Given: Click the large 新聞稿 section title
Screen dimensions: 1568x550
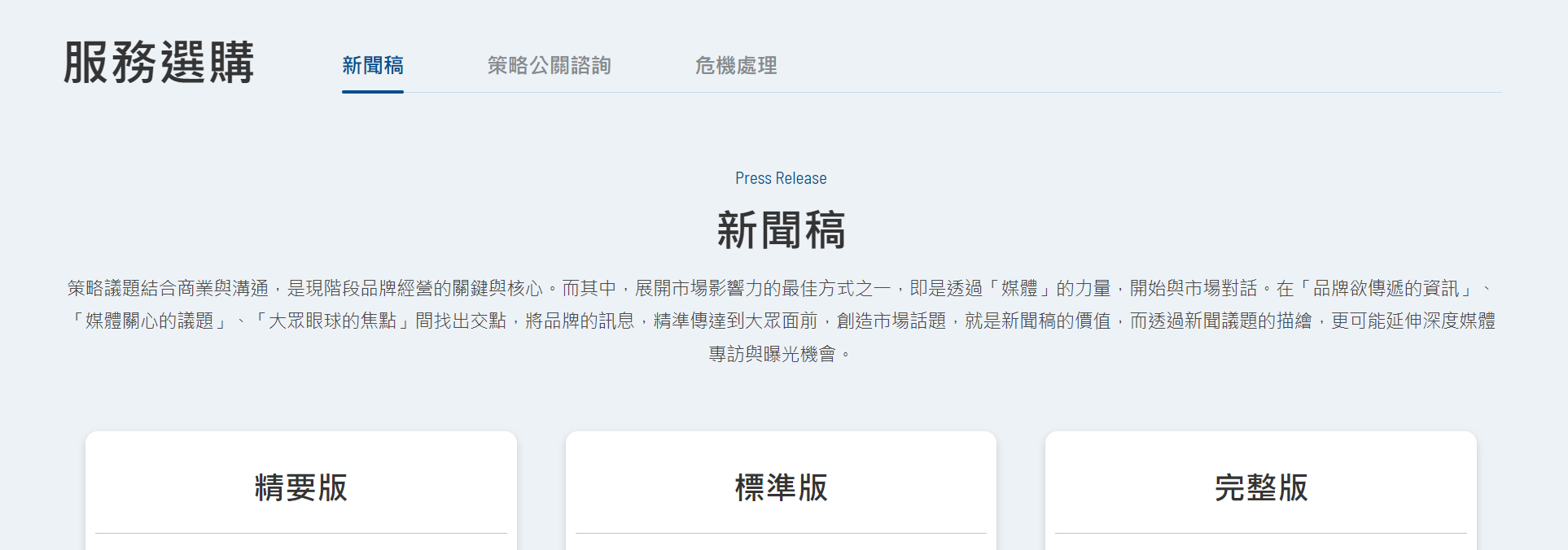Looking at the screenshot, I should (x=780, y=230).
